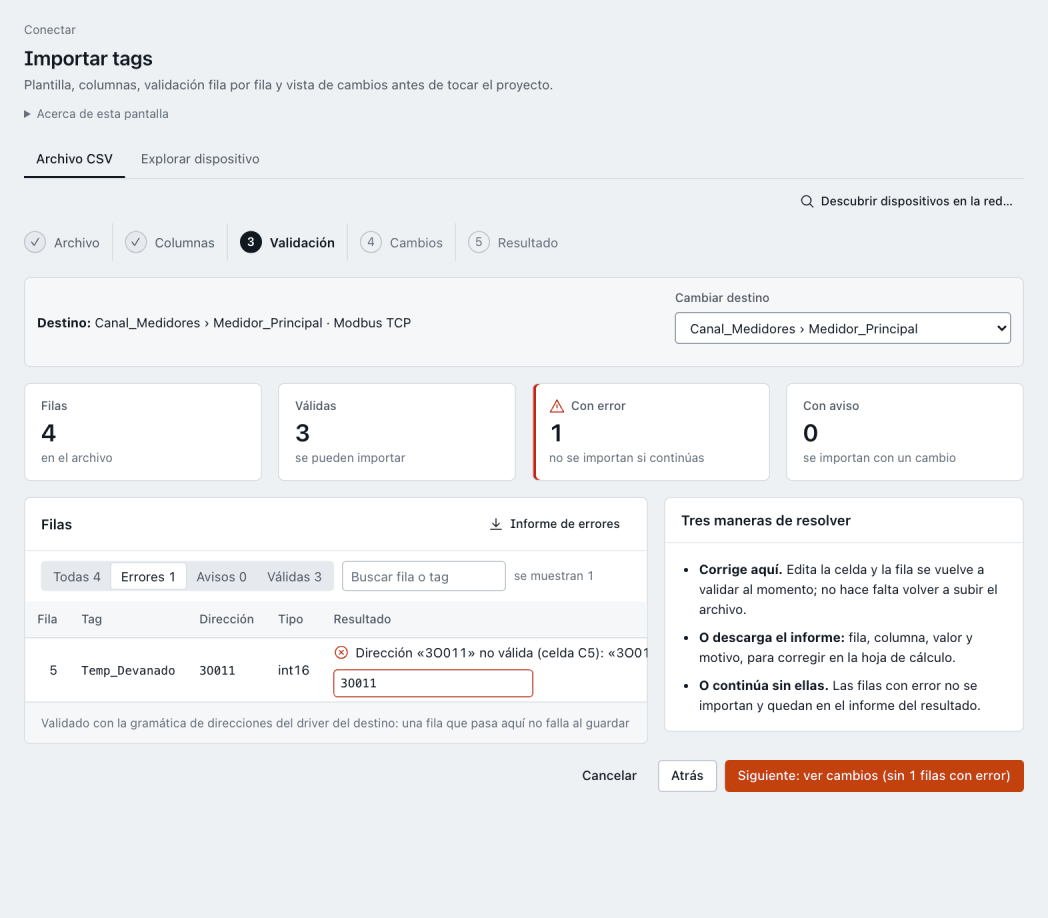Select the Errores 1 filter
This screenshot has width=1048, height=918.
[148, 576]
